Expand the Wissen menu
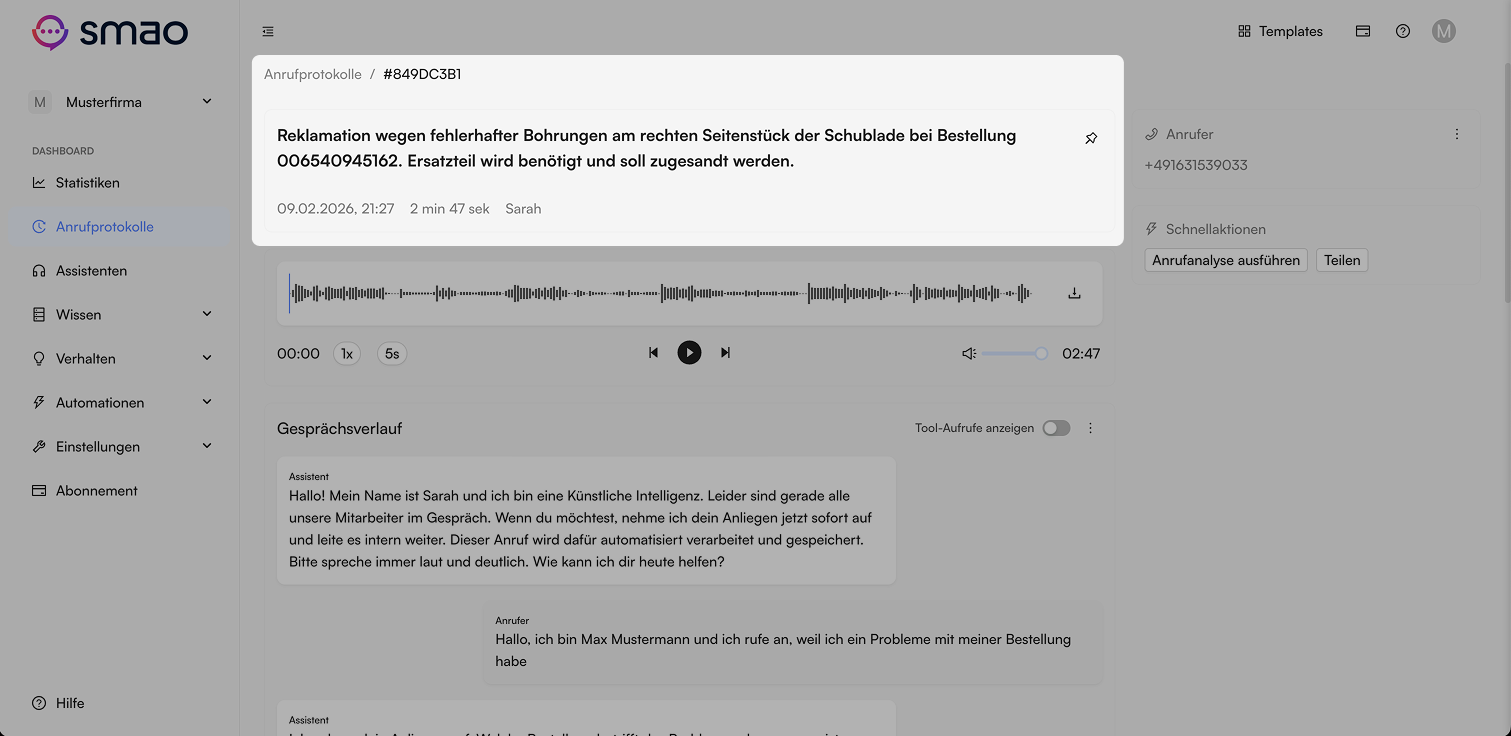 [120, 315]
